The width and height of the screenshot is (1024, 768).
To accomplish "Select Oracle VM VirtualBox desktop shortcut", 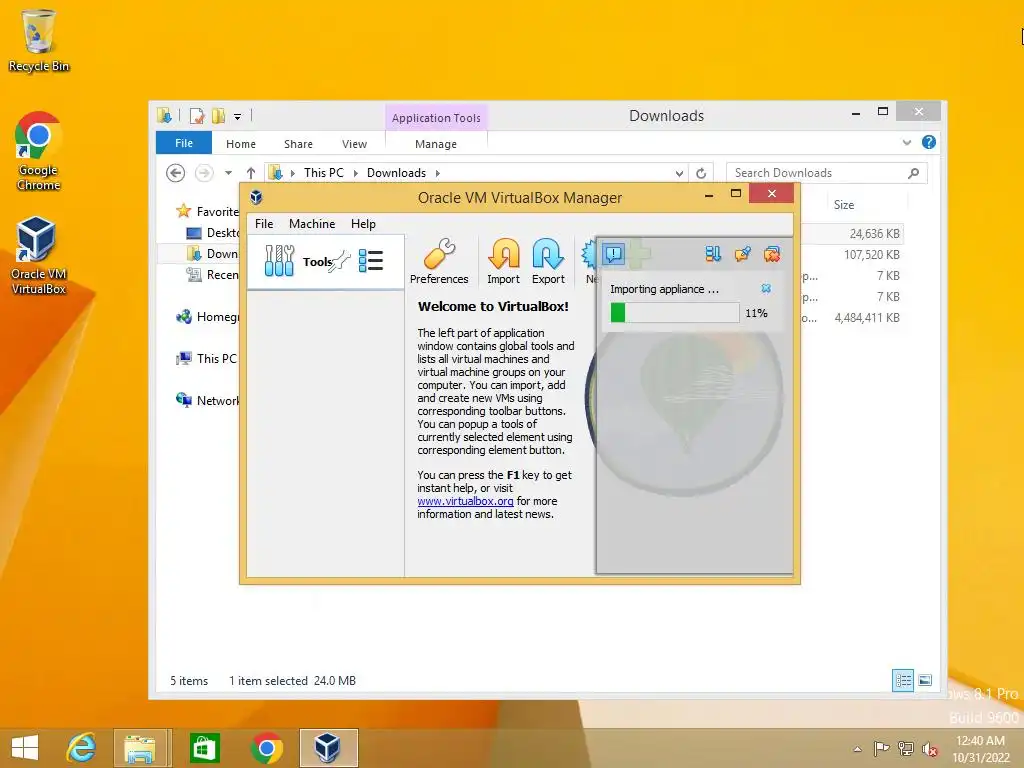I will click(x=39, y=255).
